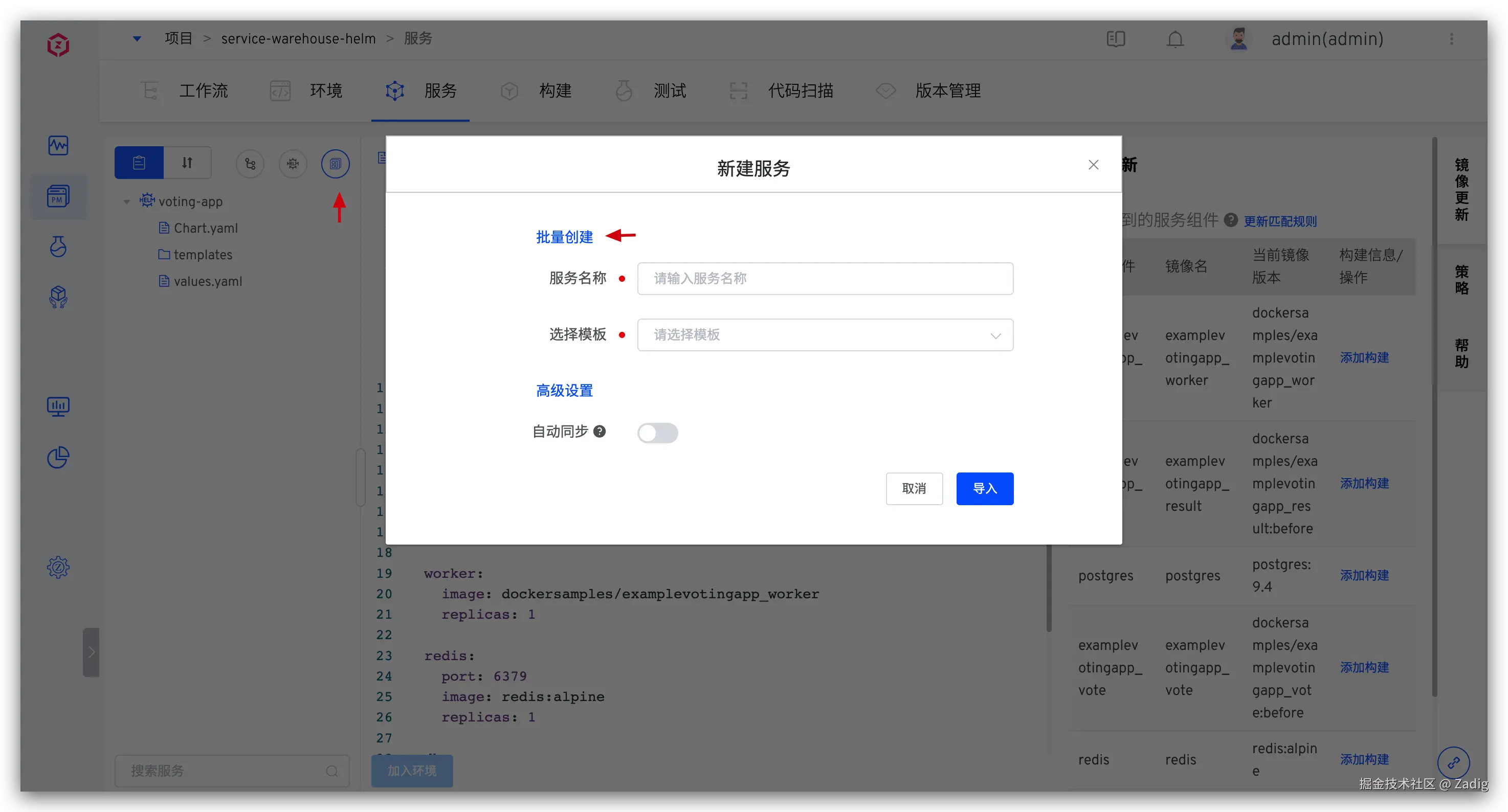Open the 帮助 side panel tab
The width and height of the screenshot is (1508, 812).
[1461, 353]
